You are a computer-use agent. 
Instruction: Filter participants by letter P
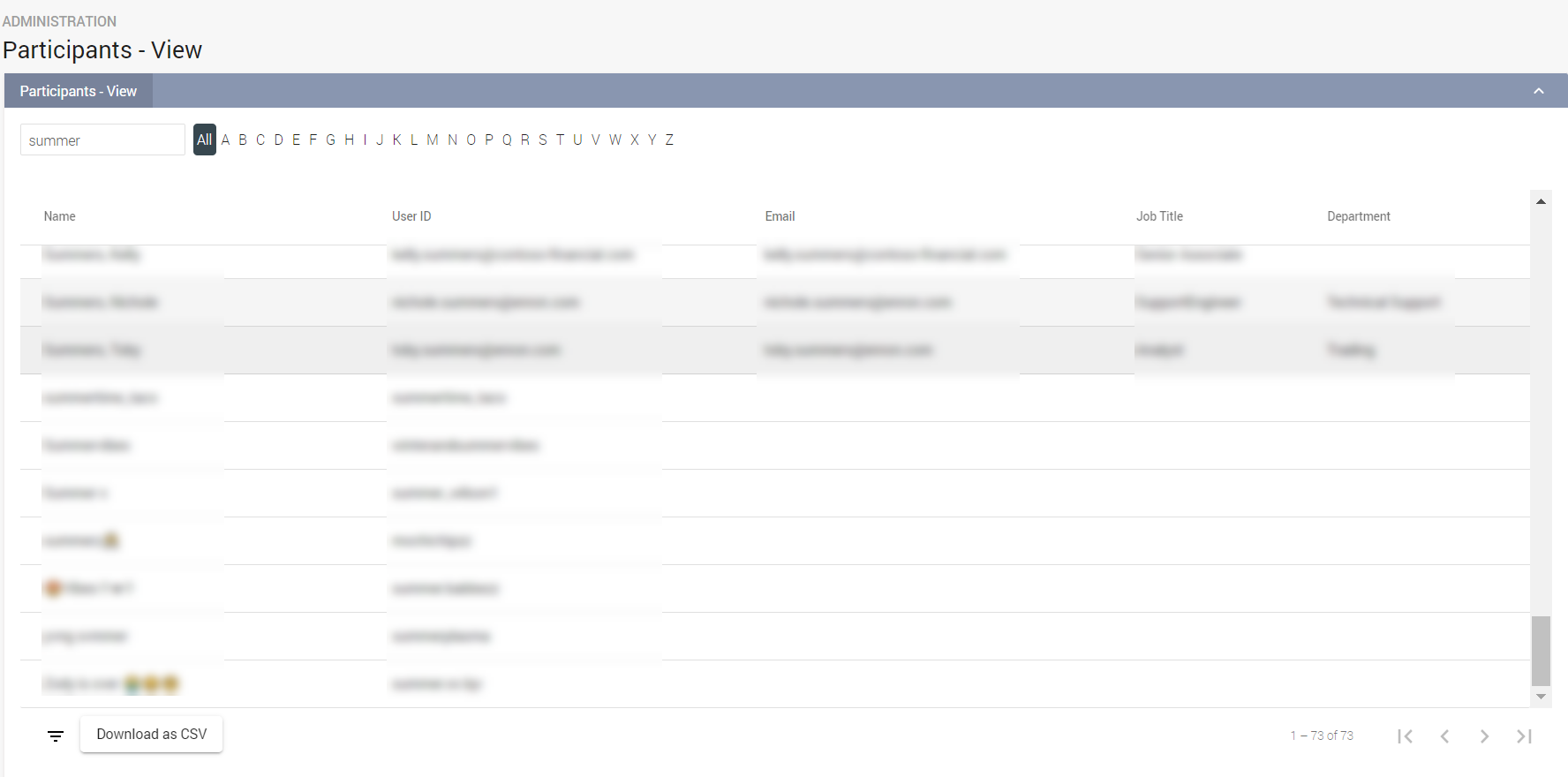tap(489, 140)
